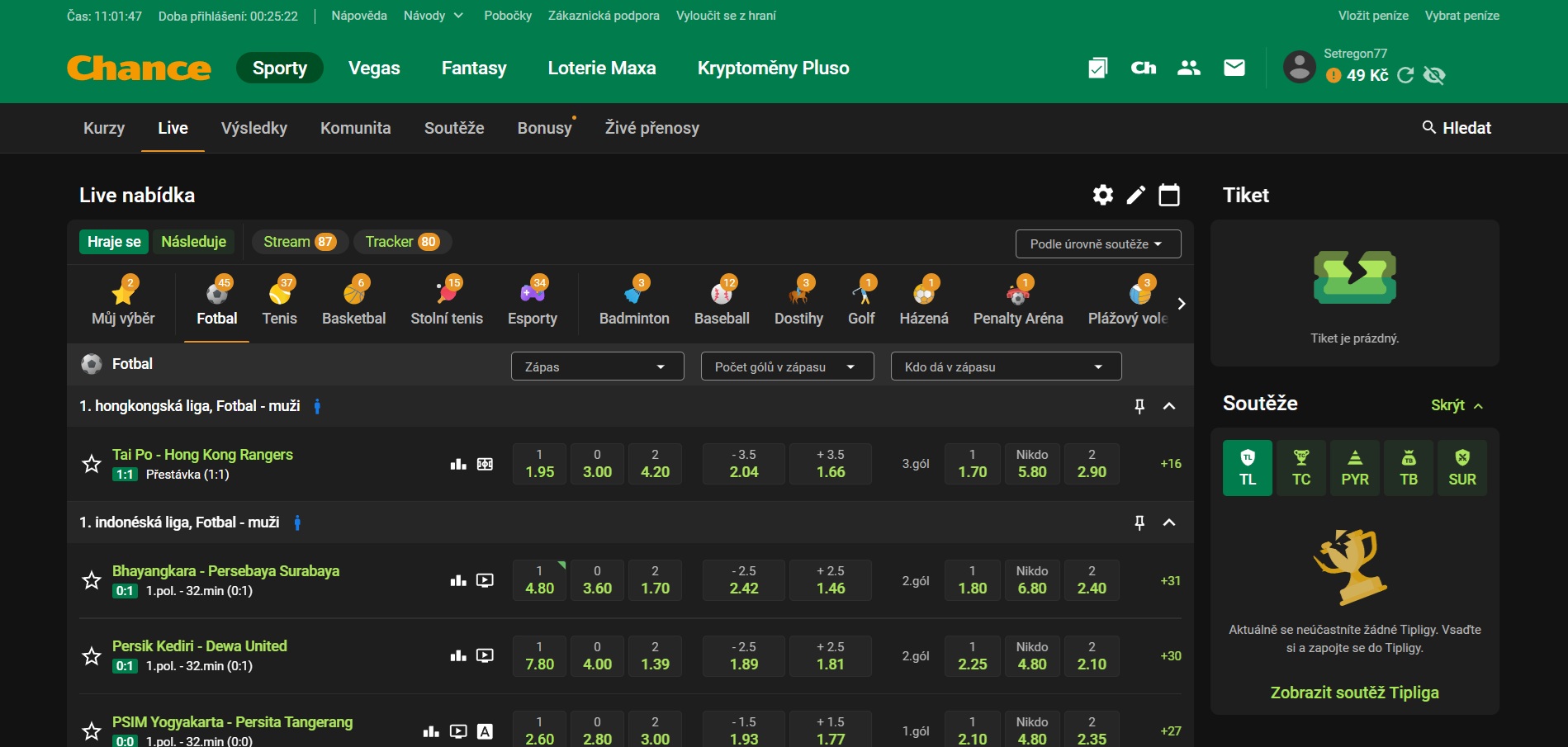Open the messages envelope icon

[x=1234, y=68]
